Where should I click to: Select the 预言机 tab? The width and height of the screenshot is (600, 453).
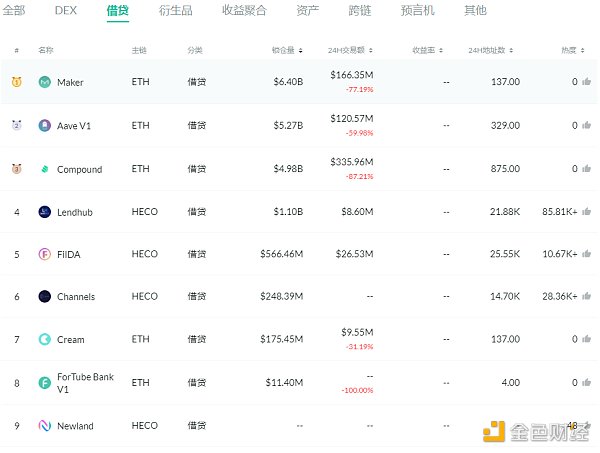click(417, 11)
